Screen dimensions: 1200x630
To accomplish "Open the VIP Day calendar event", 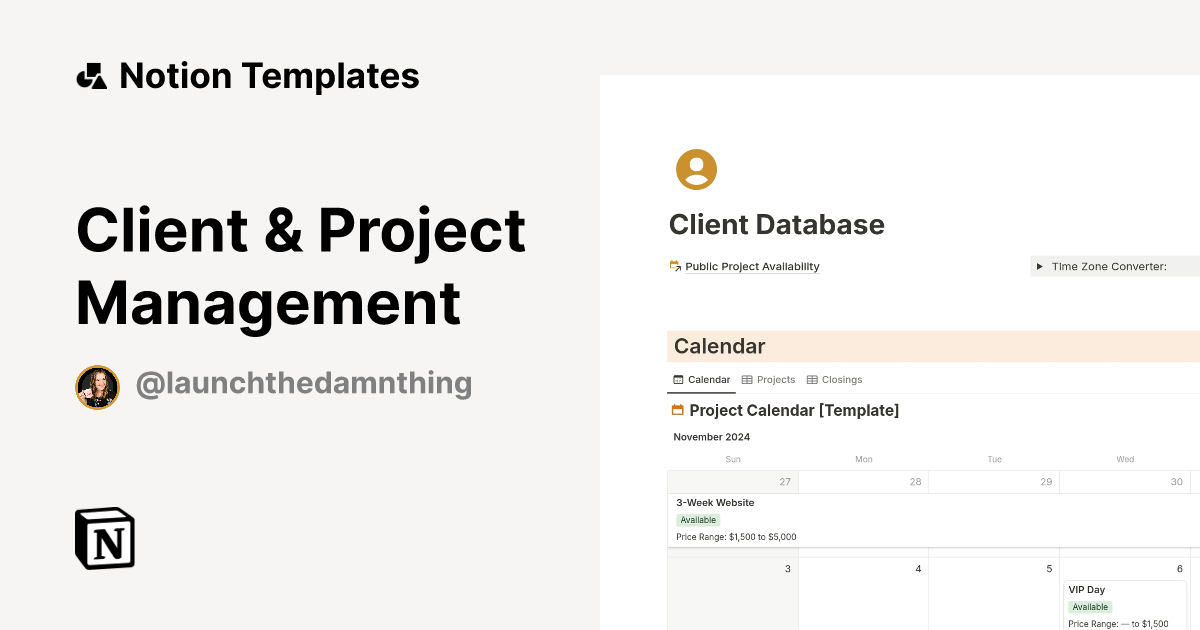I will click(x=1087, y=589).
